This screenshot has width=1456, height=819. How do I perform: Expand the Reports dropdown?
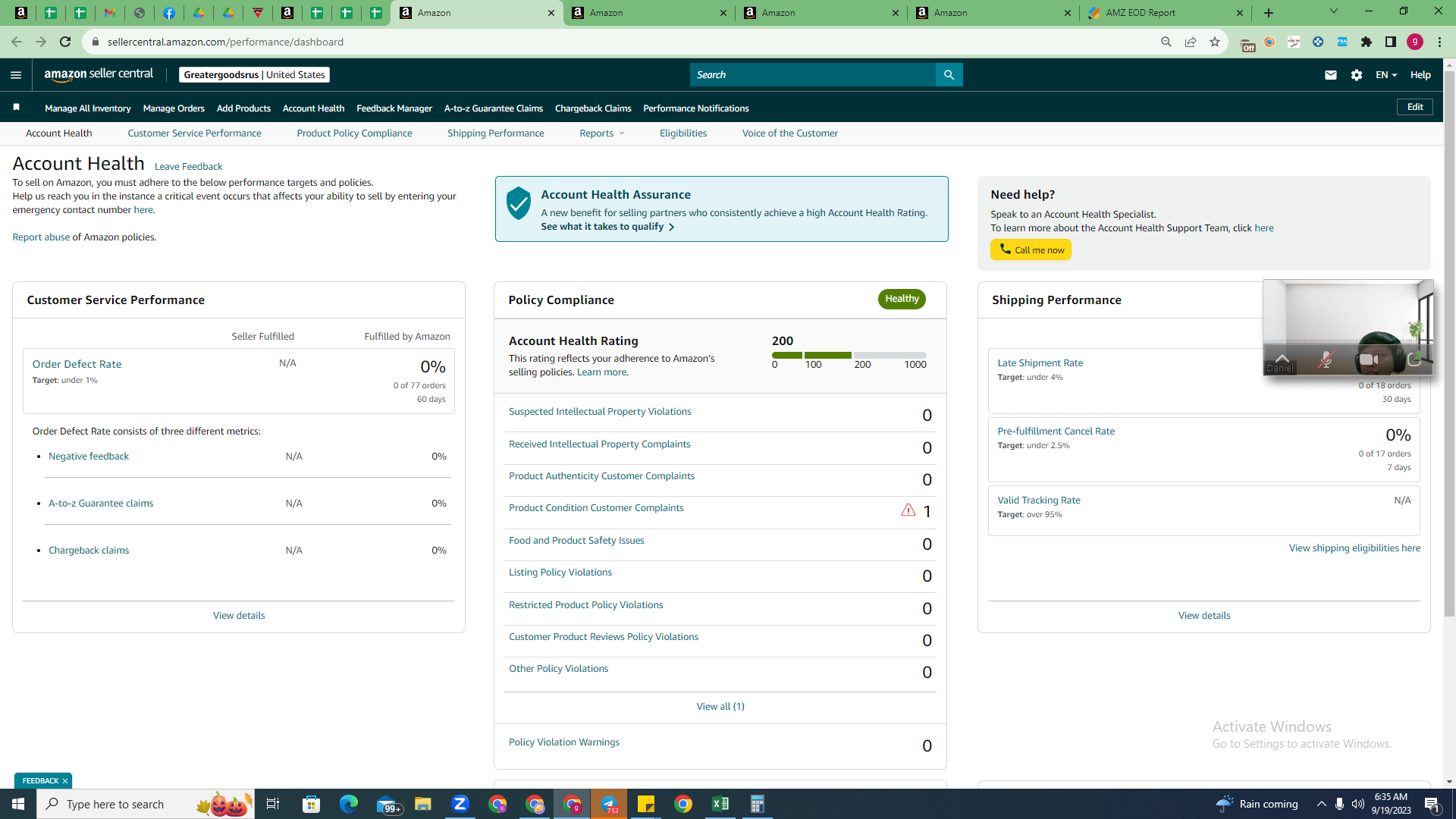coord(602,133)
